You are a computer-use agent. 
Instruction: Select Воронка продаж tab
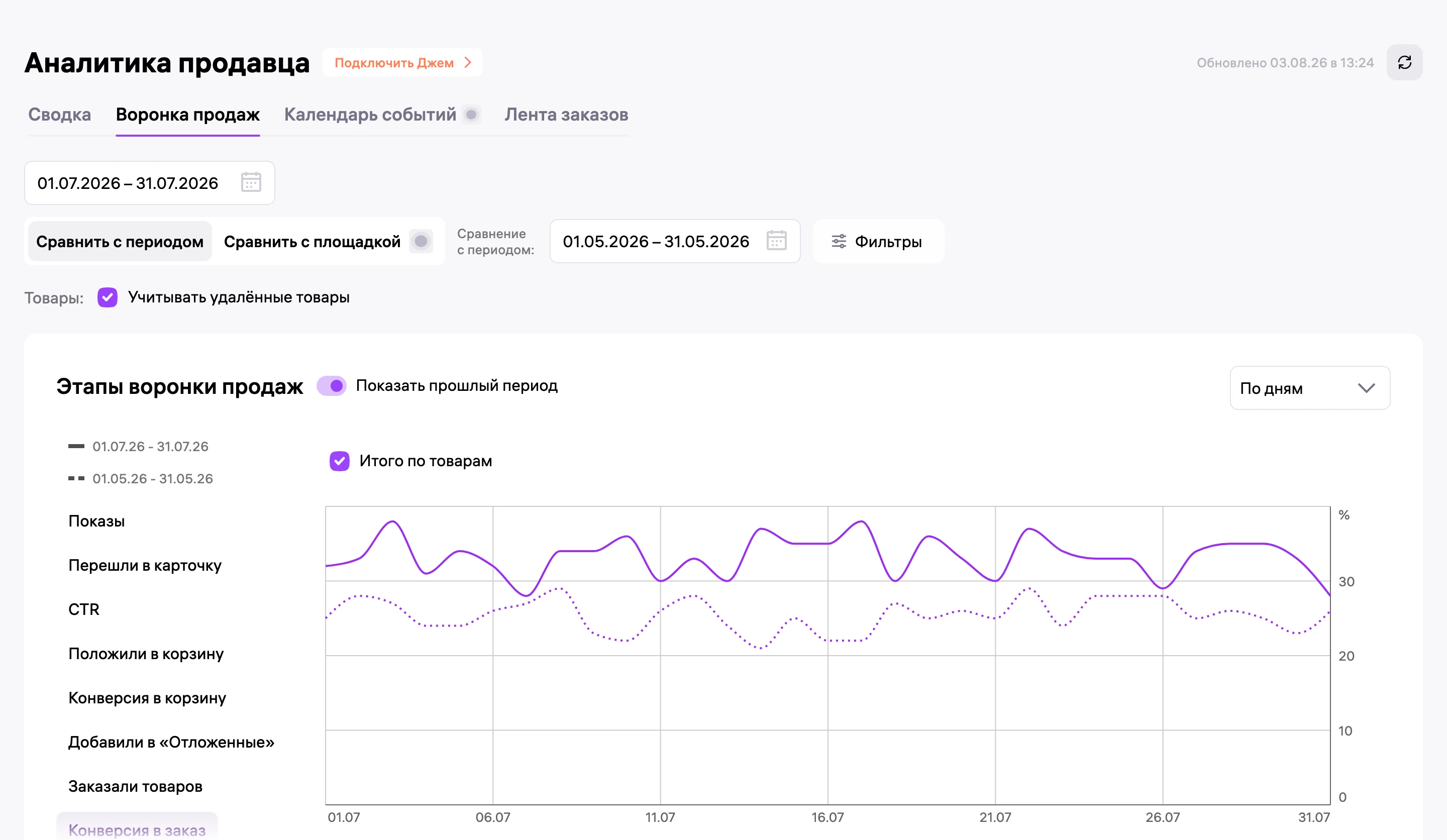point(188,114)
